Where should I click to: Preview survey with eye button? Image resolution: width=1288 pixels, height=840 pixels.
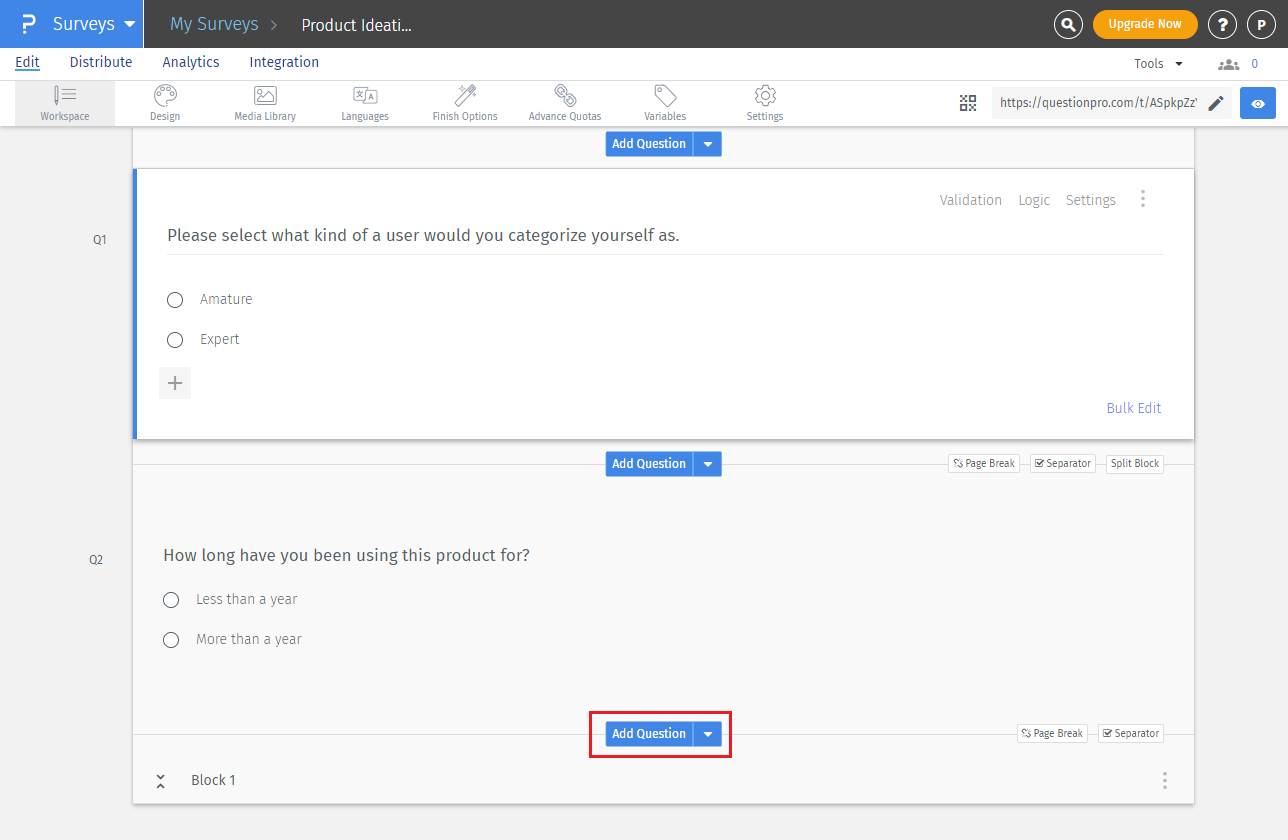coord(1258,103)
